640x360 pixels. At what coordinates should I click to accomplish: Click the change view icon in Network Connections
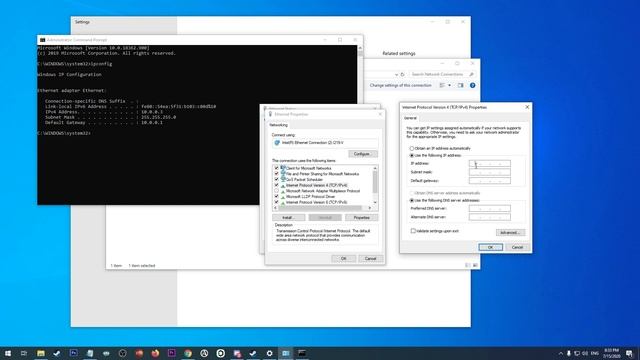[442, 85]
